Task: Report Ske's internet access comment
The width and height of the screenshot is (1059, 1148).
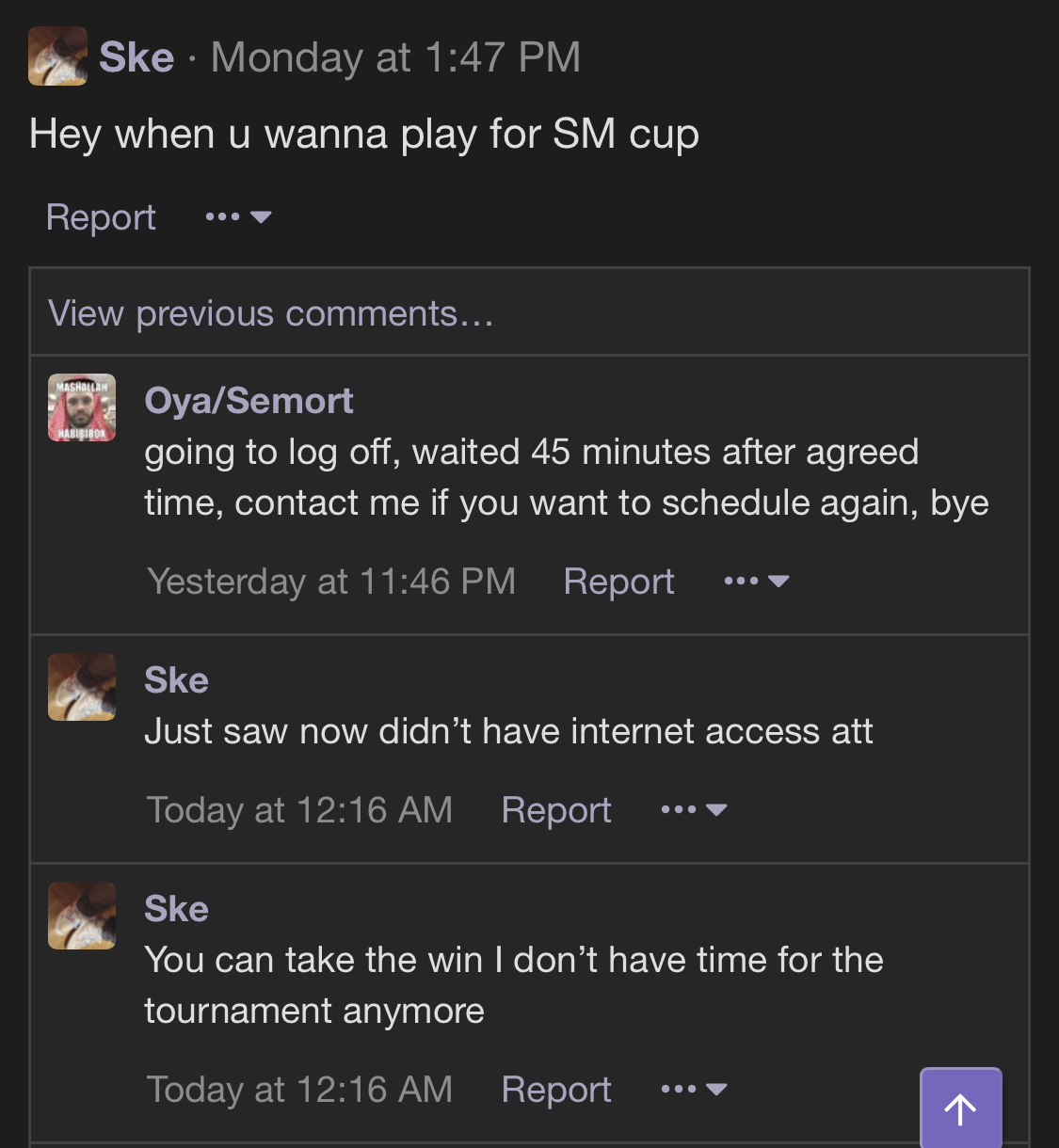Action: point(556,810)
